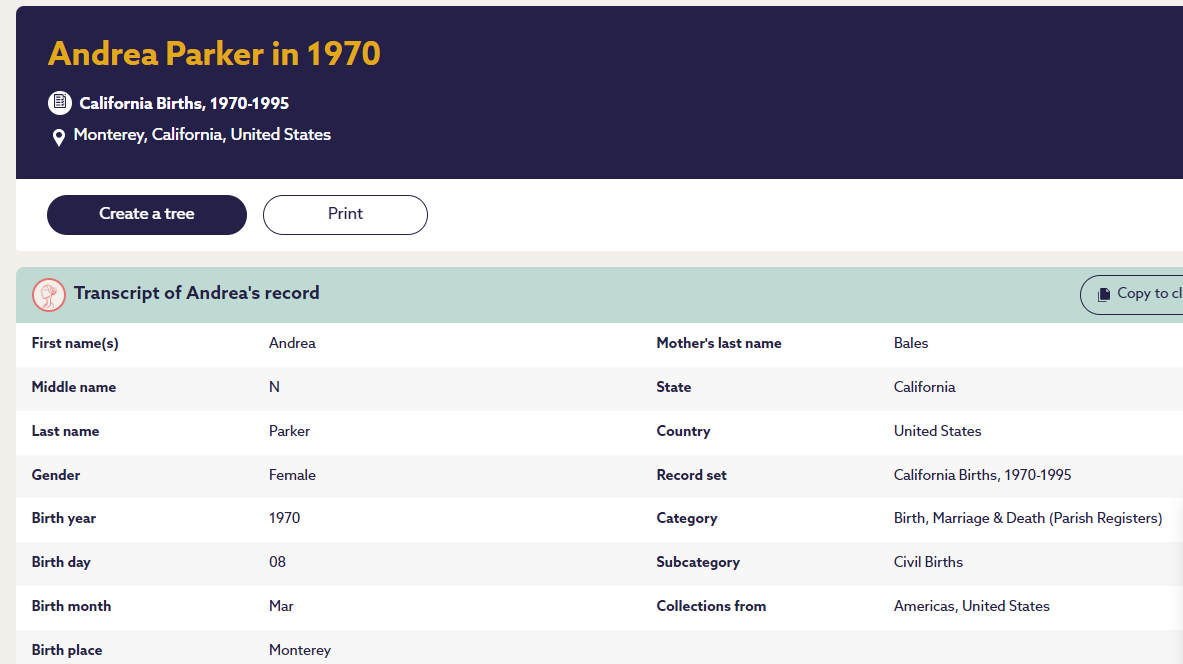Select mother's last name value Bales
This screenshot has height=664, width=1183.
[x=911, y=343]
